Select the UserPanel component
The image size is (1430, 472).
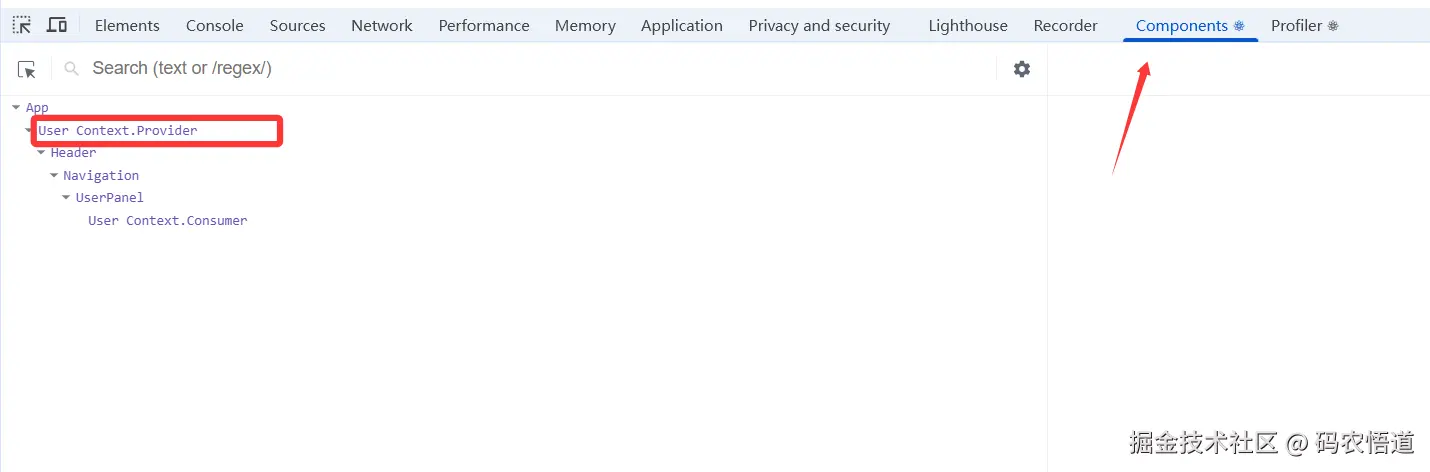[x=109, y=197]
